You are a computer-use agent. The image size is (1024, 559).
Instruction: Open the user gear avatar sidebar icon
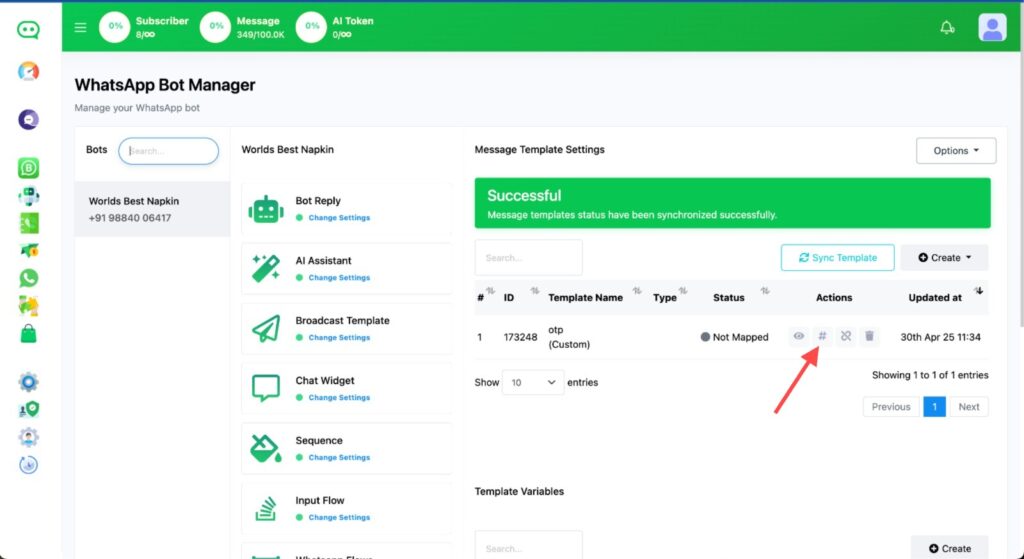point(28,437)
